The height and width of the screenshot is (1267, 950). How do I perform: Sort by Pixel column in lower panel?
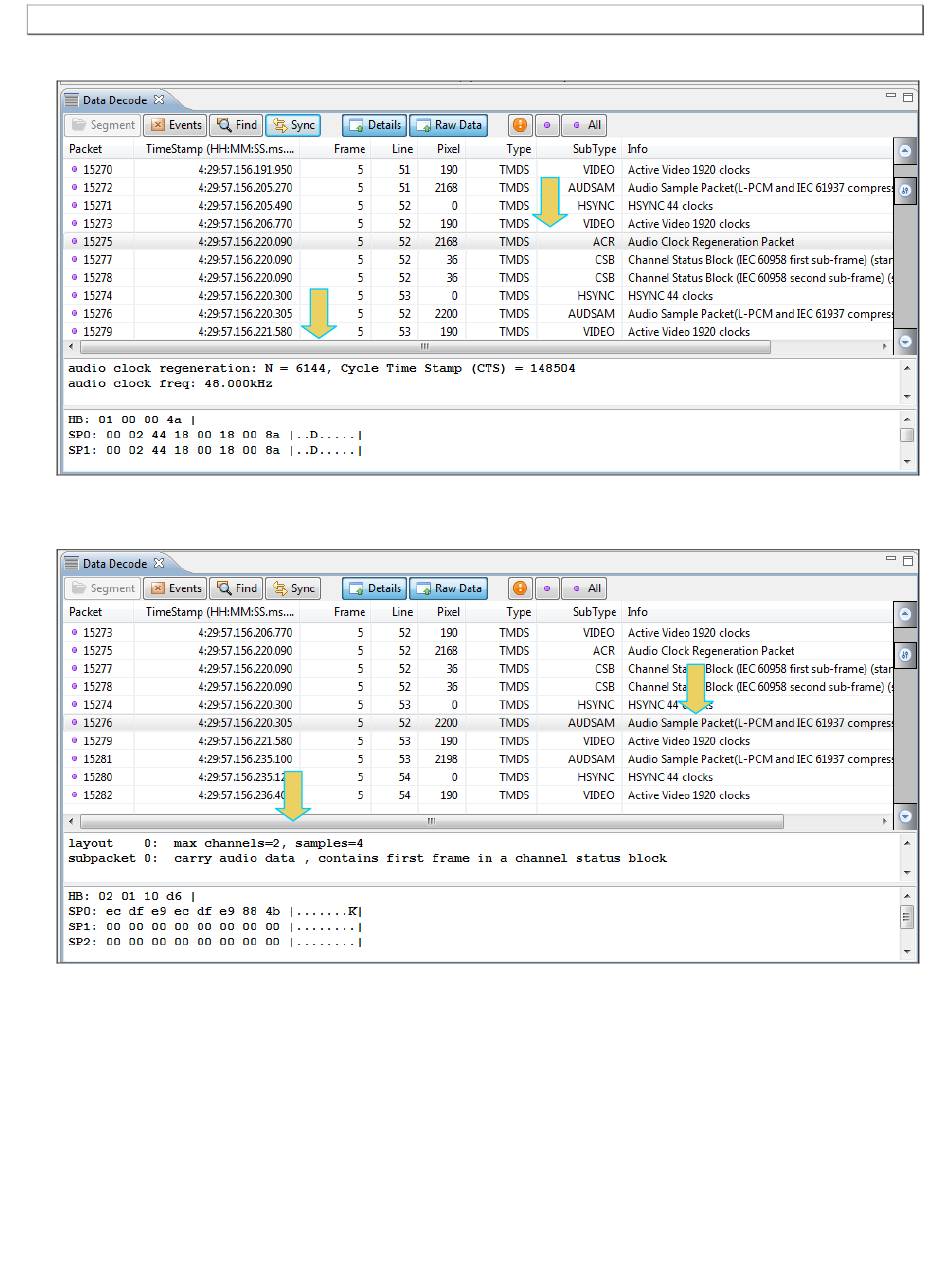tap(442, 612)
